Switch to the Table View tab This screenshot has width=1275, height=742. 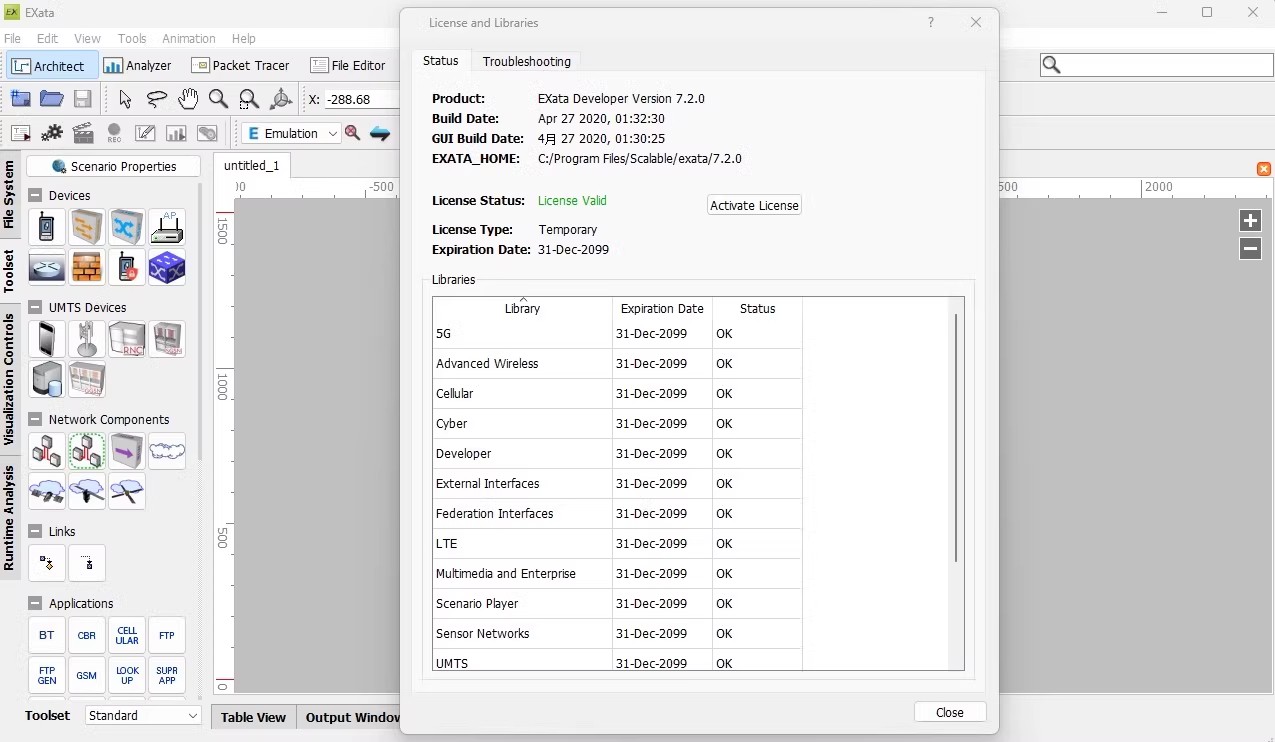(253, 717)
